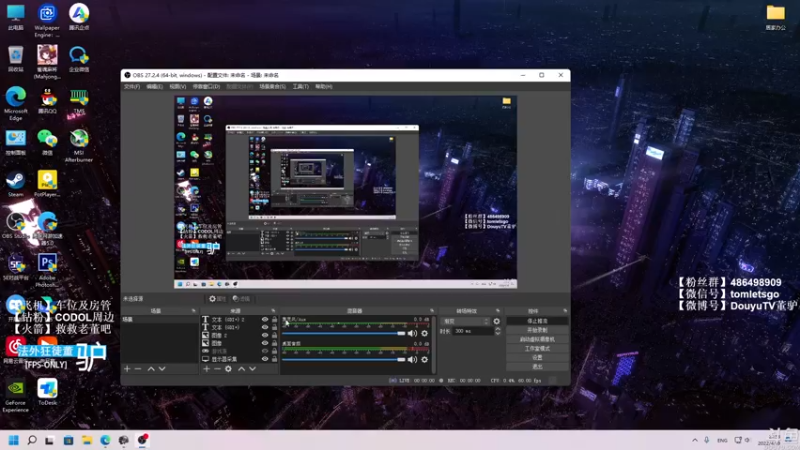Open the 文件(F) menu
800x450 pixels.
(x=132, y=87)
